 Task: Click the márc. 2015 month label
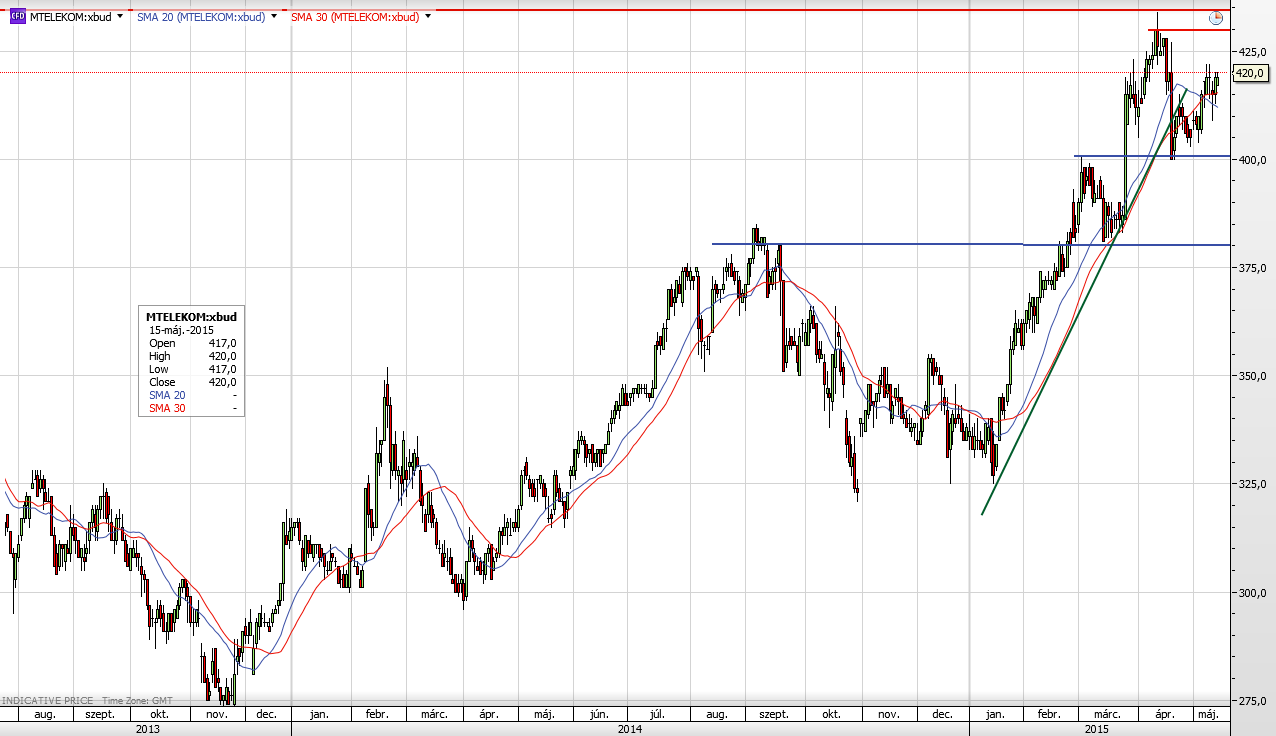(x=1107, y=715)
